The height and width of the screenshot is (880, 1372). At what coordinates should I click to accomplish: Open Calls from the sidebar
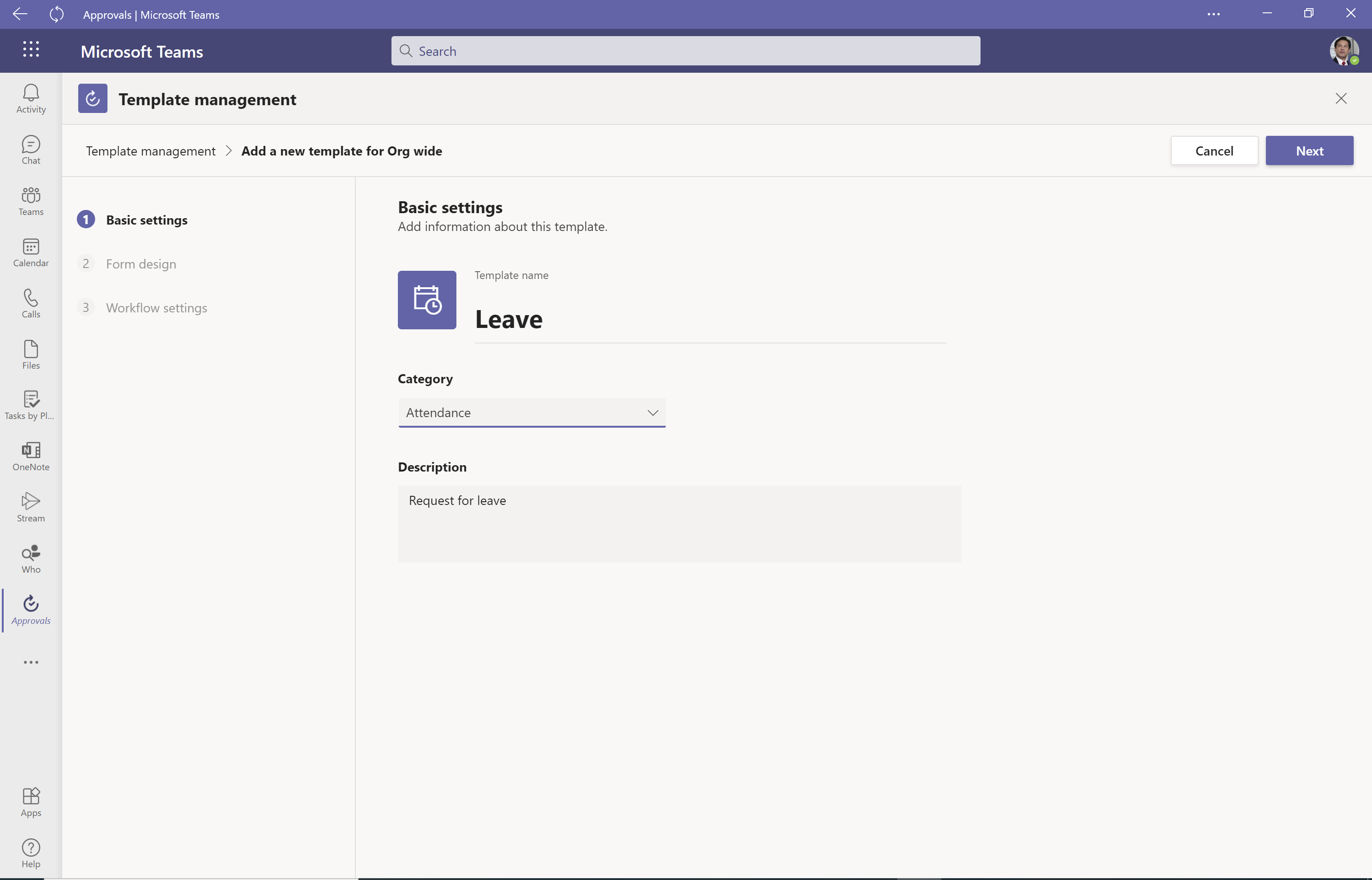coord(31,303)
